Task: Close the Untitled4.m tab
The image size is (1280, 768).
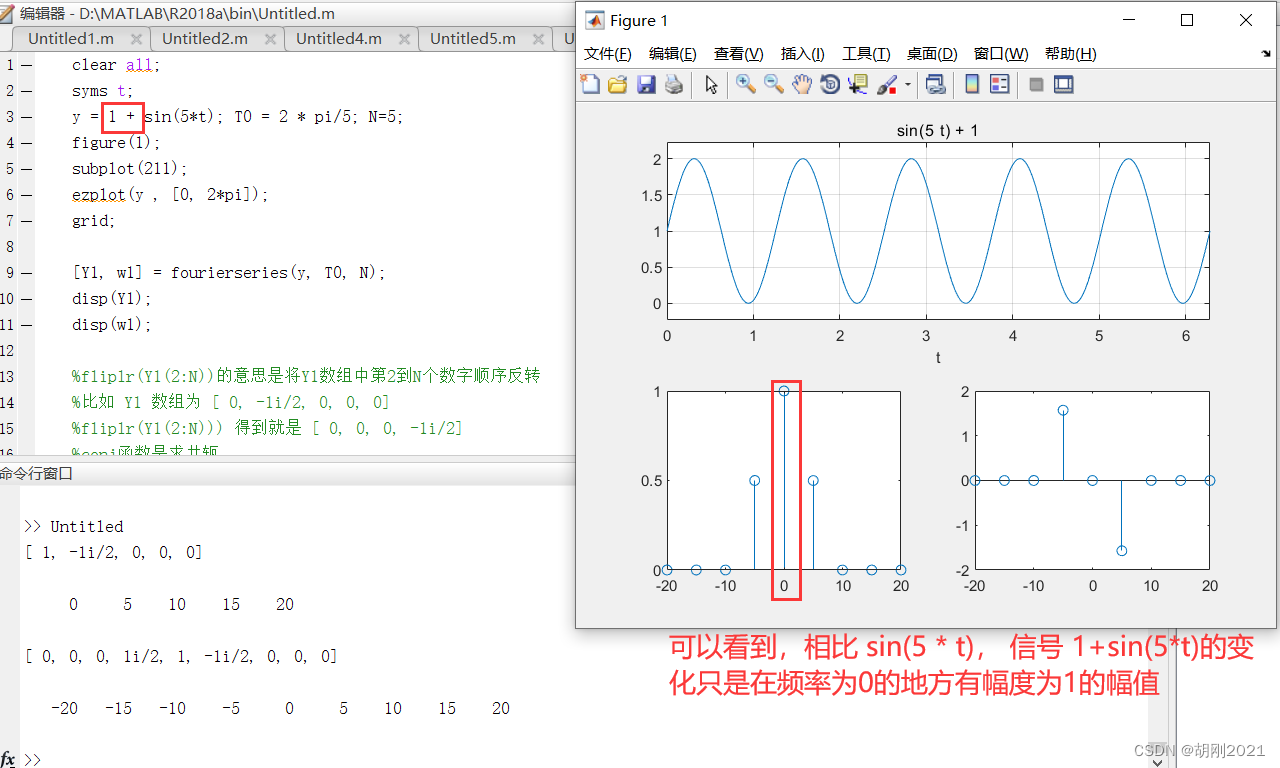Action: [x=404, y=40]
